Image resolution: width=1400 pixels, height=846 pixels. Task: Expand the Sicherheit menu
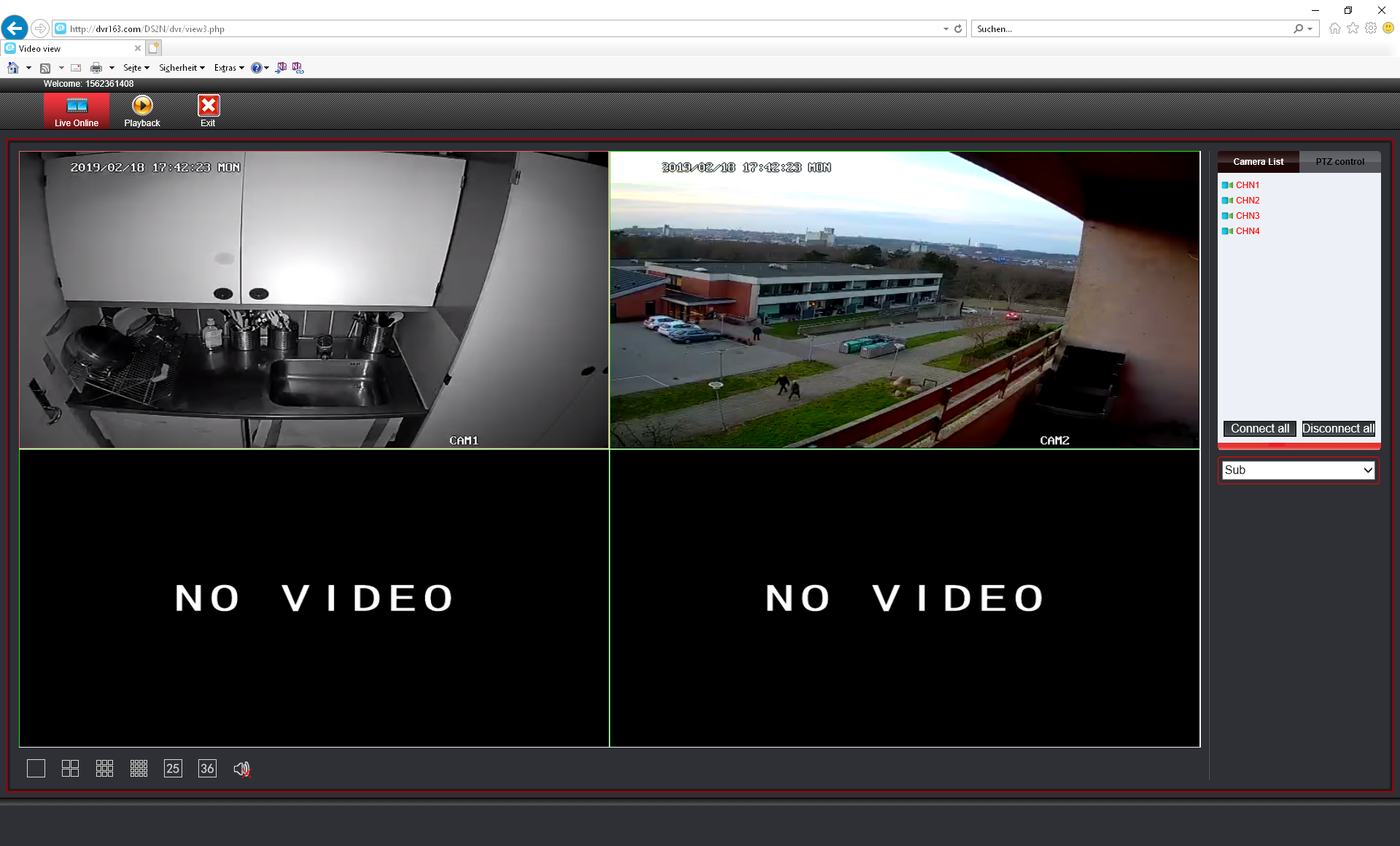(x=182, y=68)
